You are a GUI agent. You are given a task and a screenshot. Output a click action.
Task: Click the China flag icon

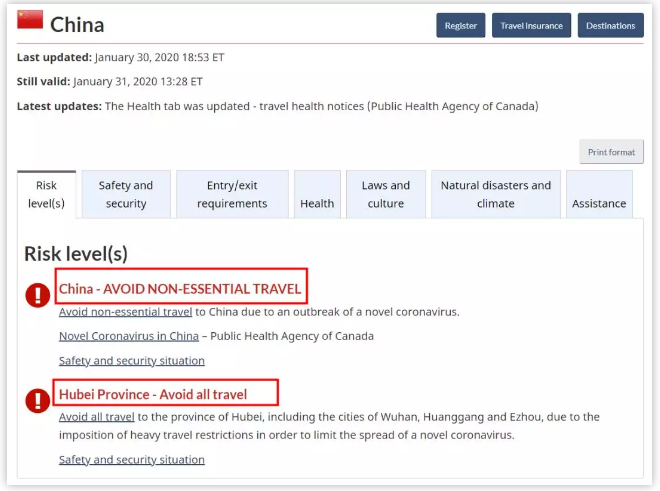pyautogui.click(x=30, y=20)
